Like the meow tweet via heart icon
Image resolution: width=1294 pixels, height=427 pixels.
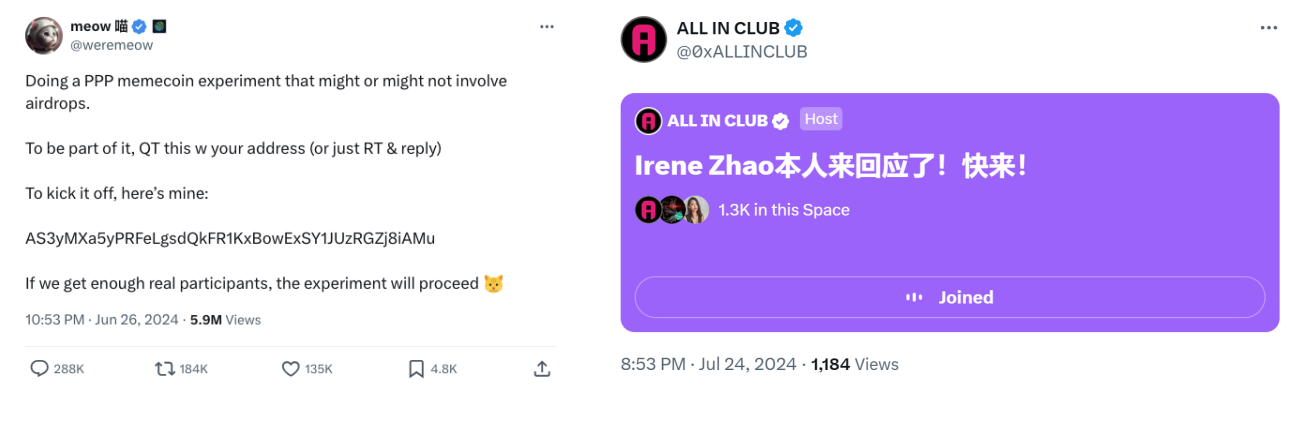(291, 369)
